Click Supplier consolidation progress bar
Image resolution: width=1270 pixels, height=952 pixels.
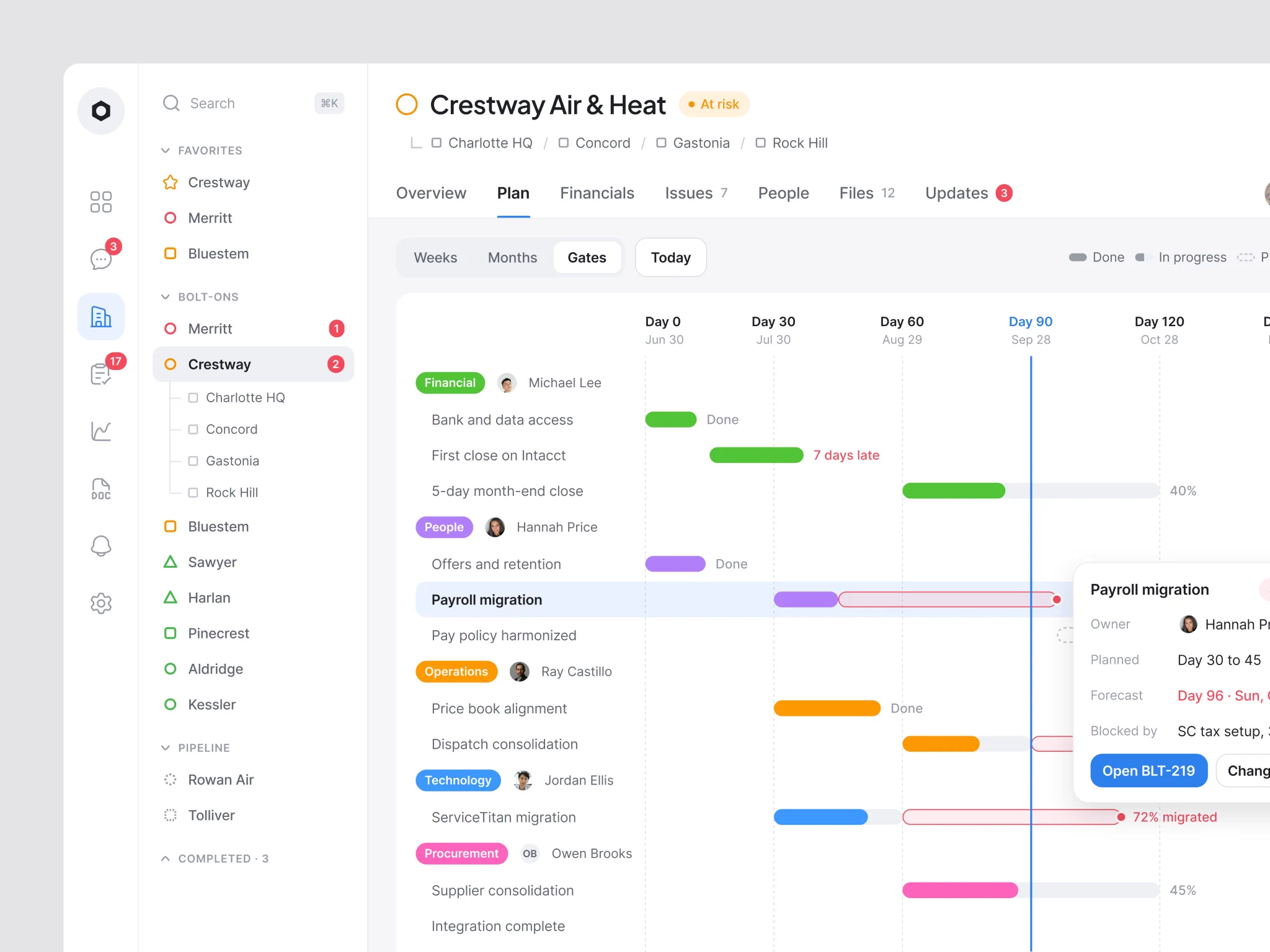click(1031, 891)
